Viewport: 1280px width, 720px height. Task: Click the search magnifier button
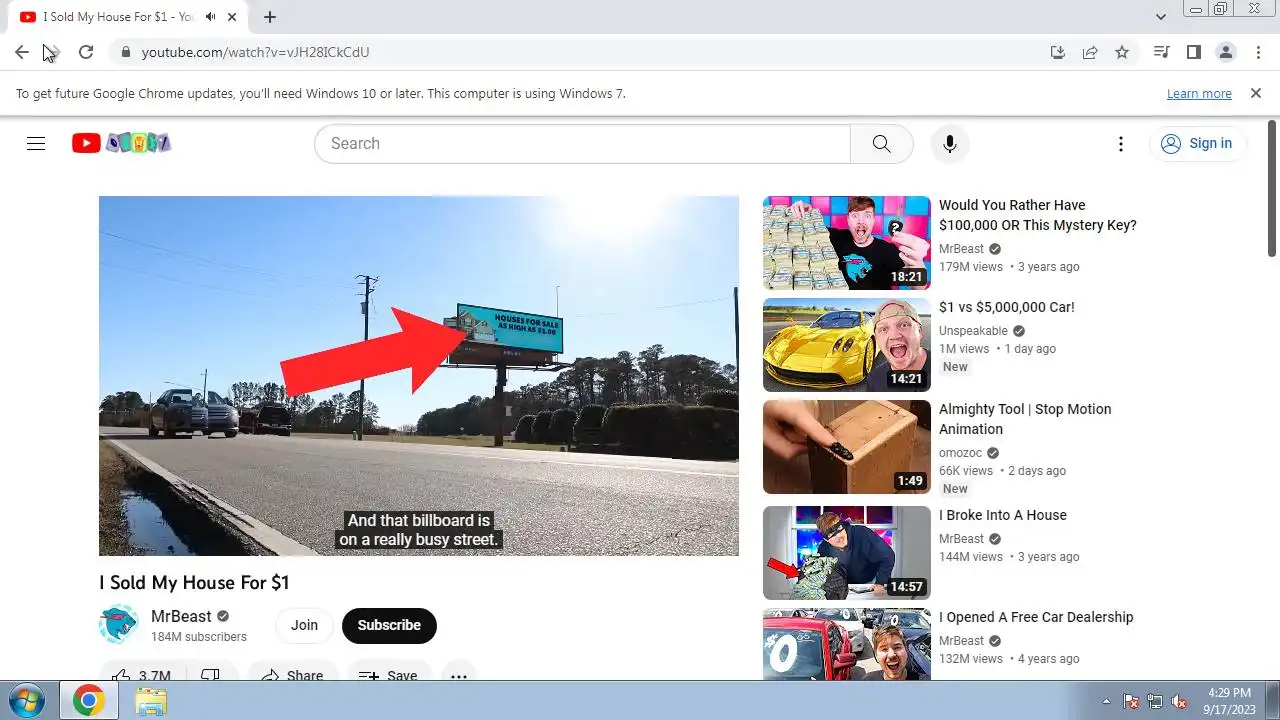click(x=881, y=143)
